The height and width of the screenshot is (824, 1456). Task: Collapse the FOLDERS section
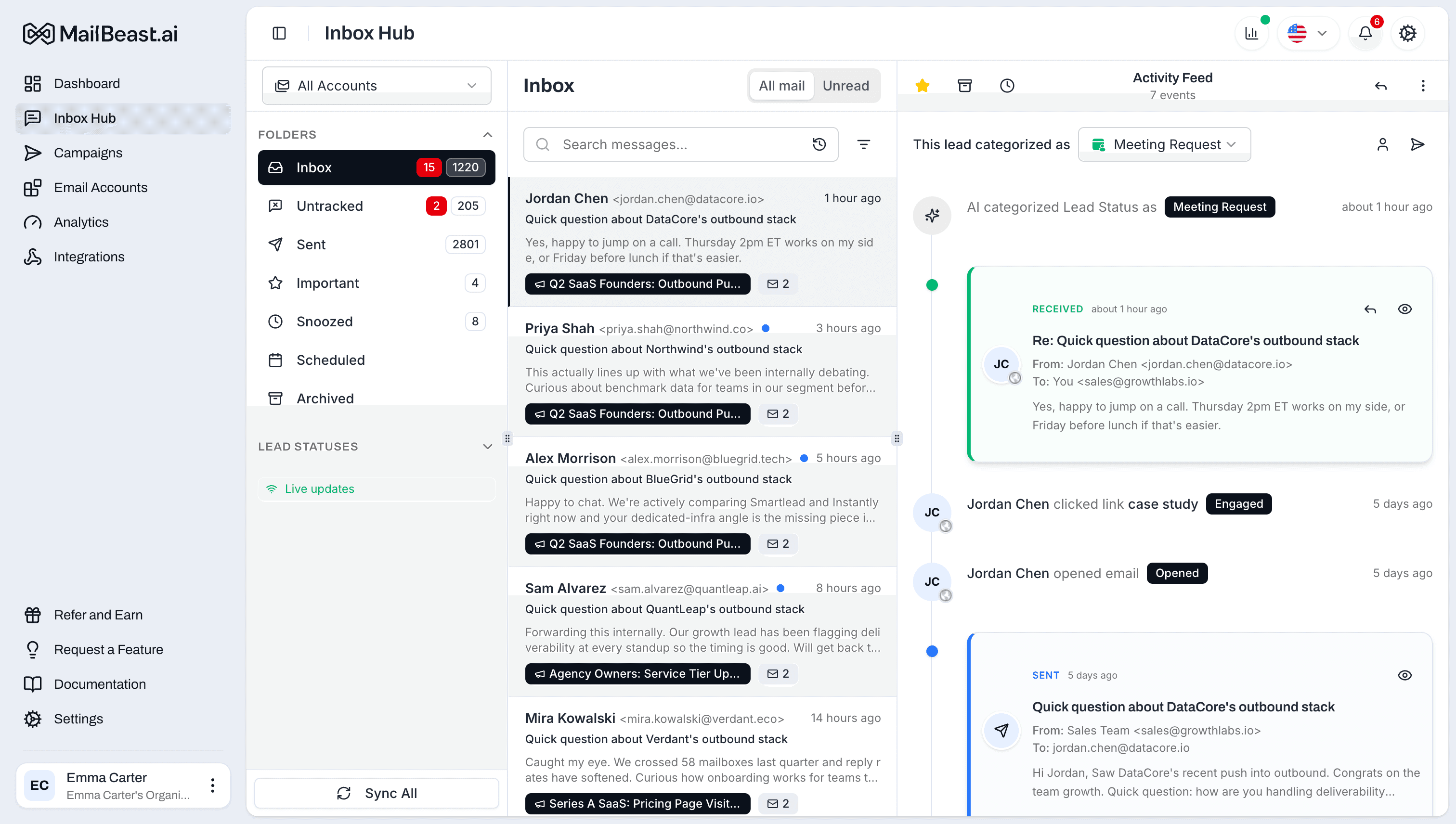click(487, 135)
